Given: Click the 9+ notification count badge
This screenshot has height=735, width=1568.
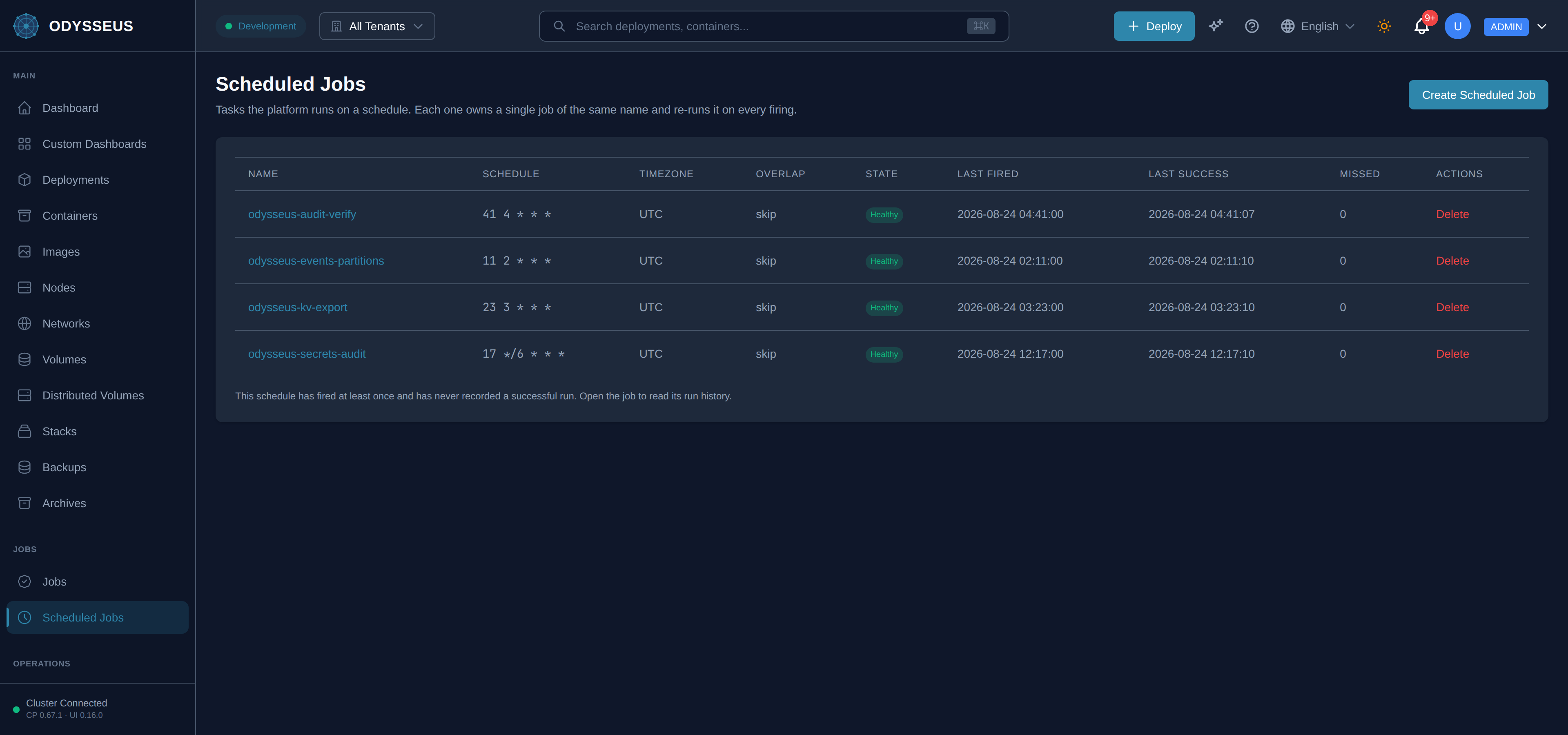Looking at the screenshot, I should [1430, 18].
